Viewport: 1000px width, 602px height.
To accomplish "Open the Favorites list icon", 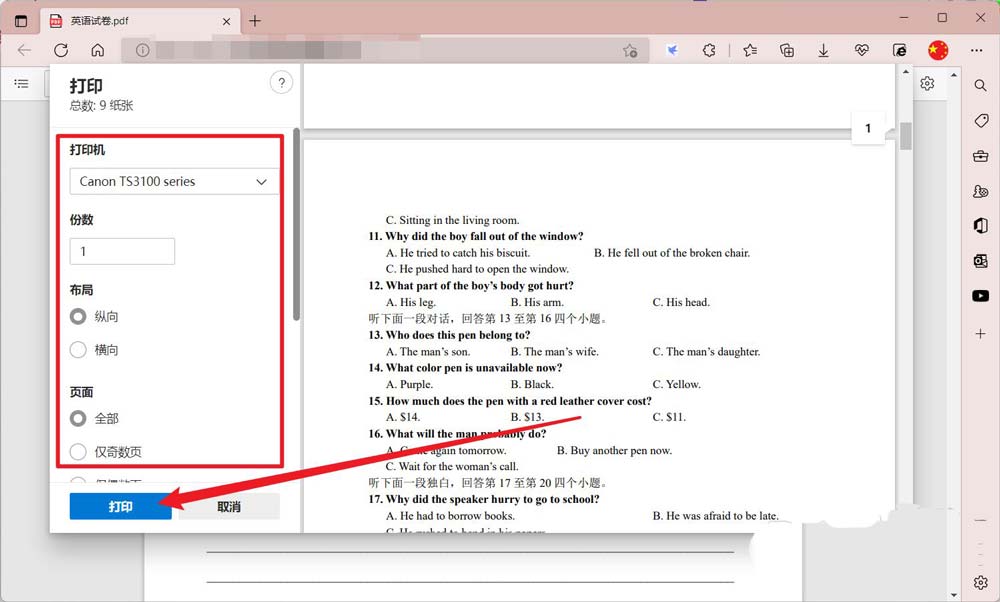I will point(750,50).
